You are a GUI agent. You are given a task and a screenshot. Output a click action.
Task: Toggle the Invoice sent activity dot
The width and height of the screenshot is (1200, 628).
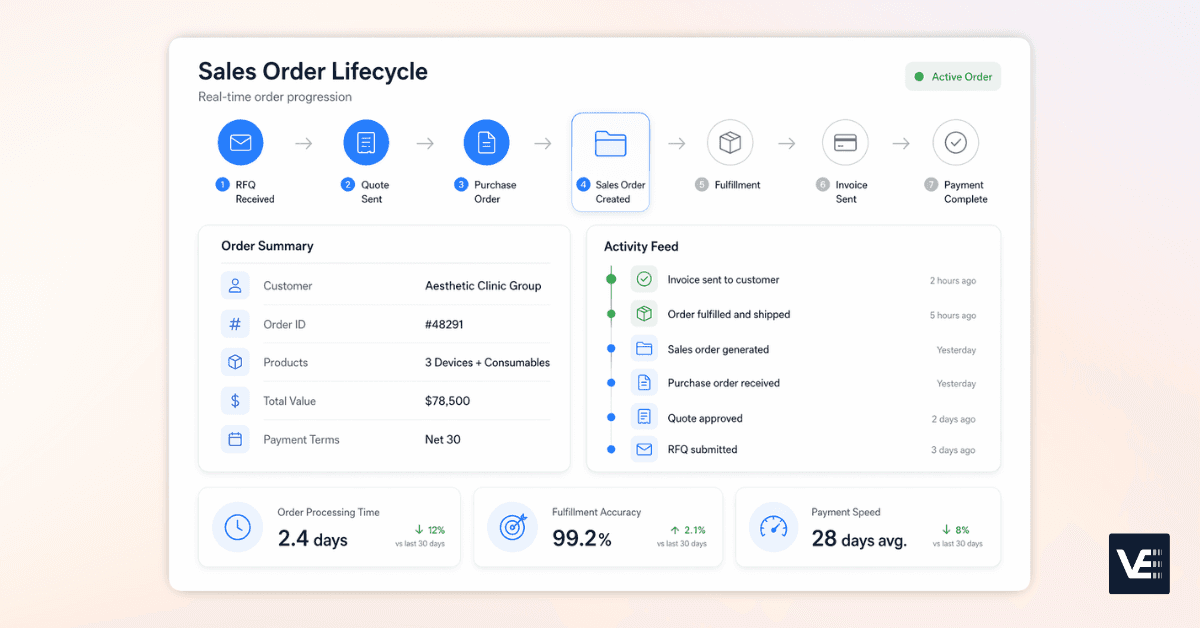[x=610, y=279]
